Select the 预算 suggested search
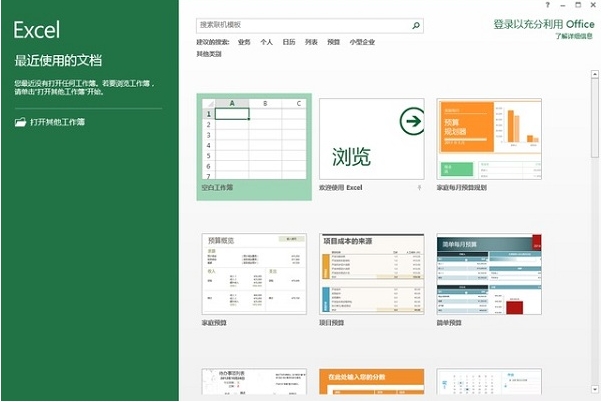The width and height of the screenshot is (610, 402). pos(333,42)
